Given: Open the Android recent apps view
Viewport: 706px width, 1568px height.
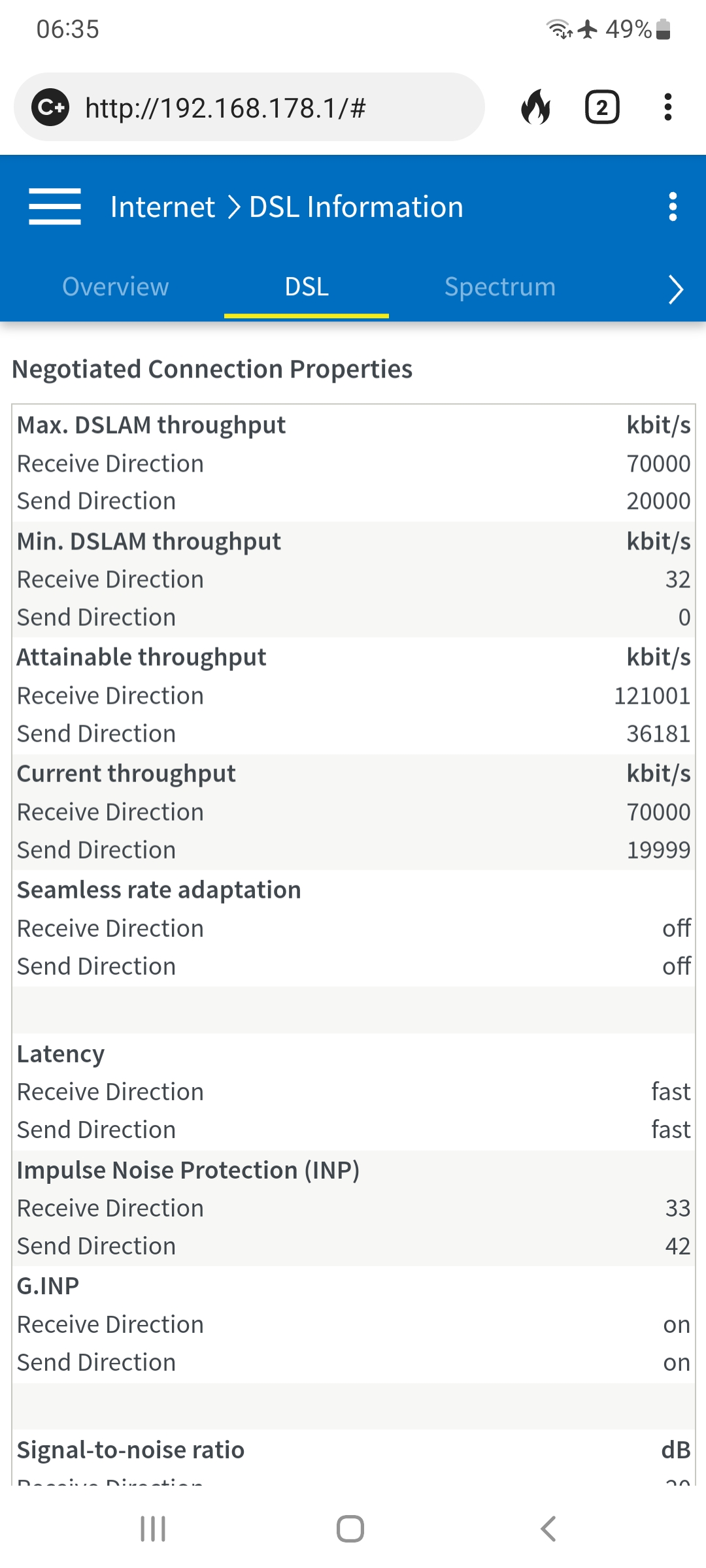Looking at the screenshot, I should tap(153, 1529).
